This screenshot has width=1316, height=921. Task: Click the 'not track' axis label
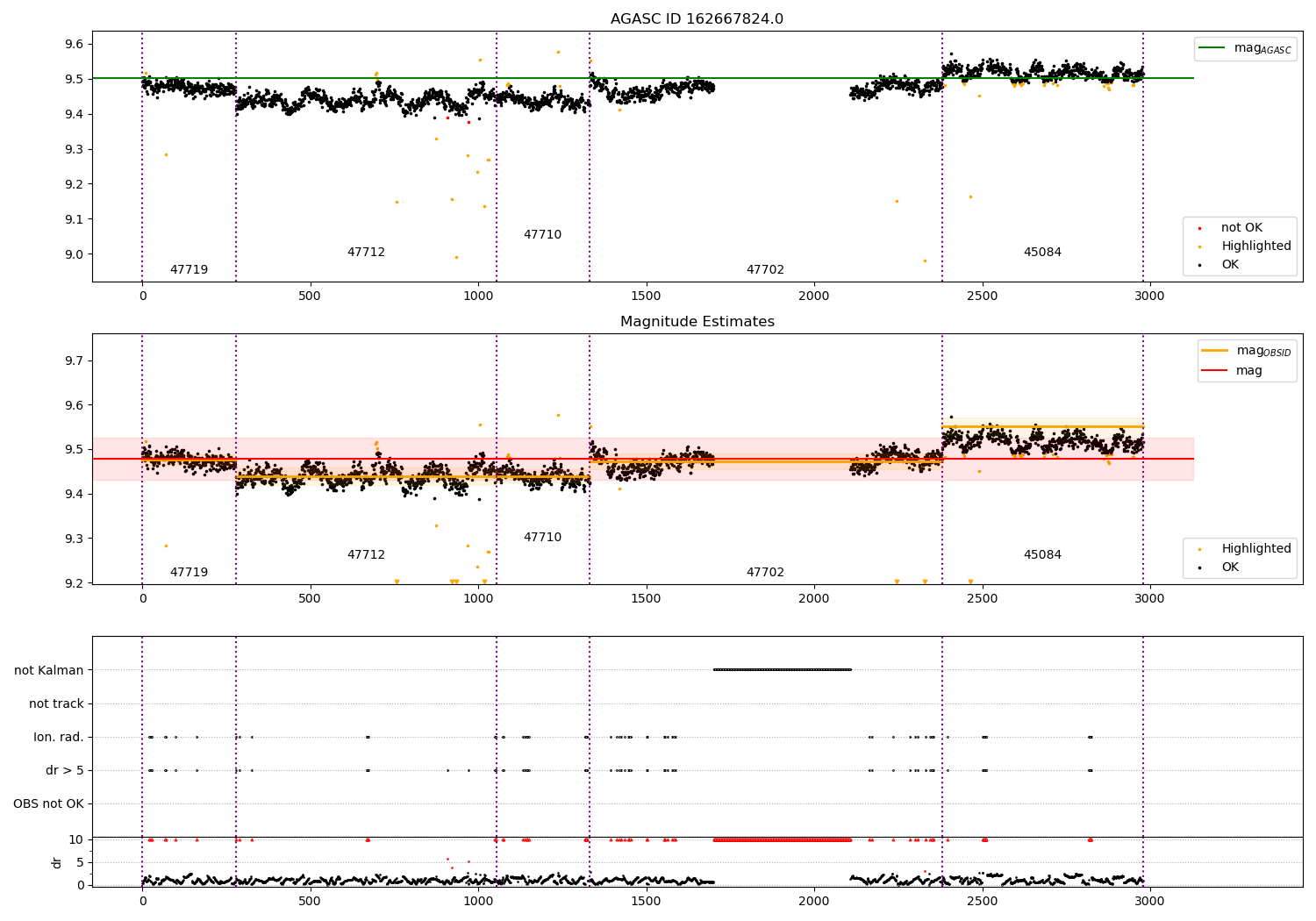pos(56,704)
